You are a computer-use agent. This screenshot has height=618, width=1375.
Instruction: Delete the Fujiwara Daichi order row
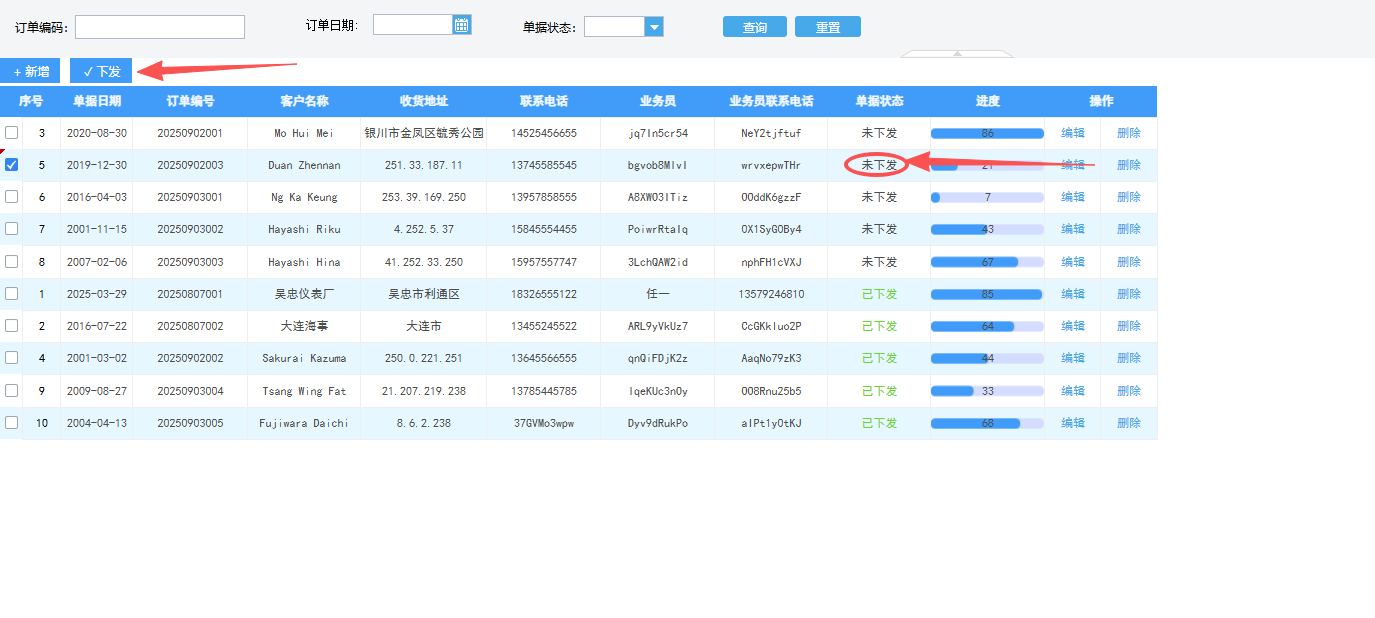[1128, 423]
